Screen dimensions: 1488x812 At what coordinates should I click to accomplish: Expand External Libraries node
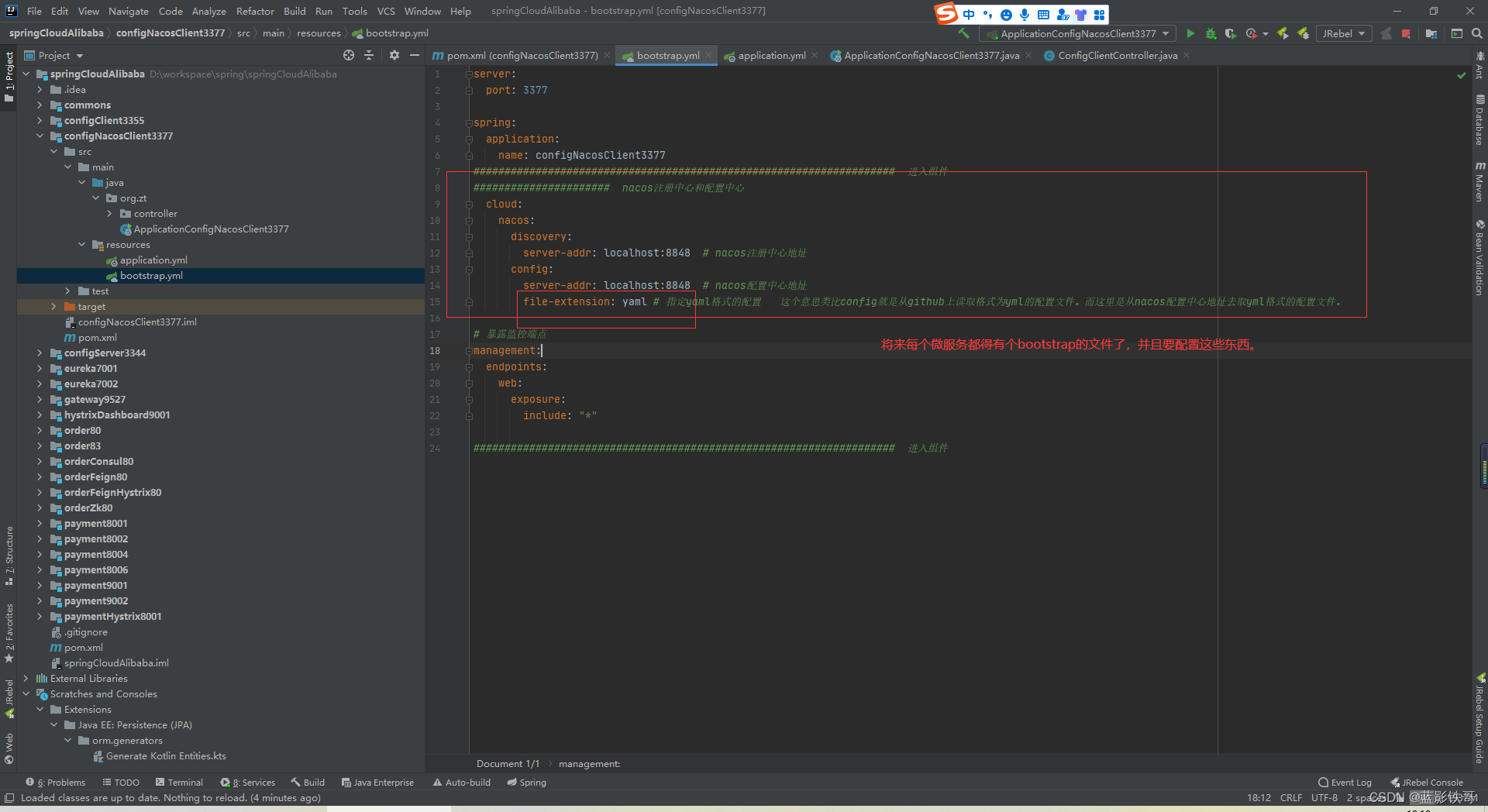click(26, 678)
